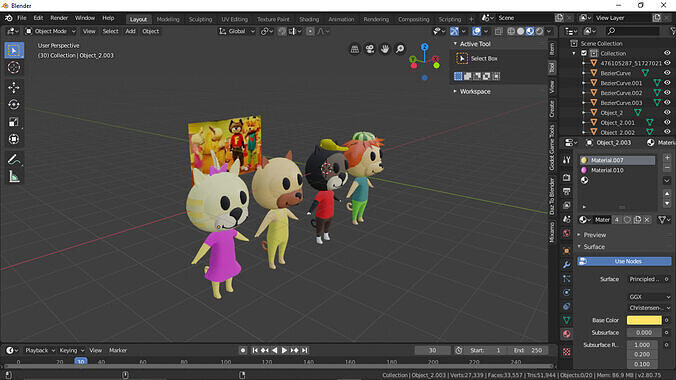Open the Playback dropdown in timeline

click(40, 350)
